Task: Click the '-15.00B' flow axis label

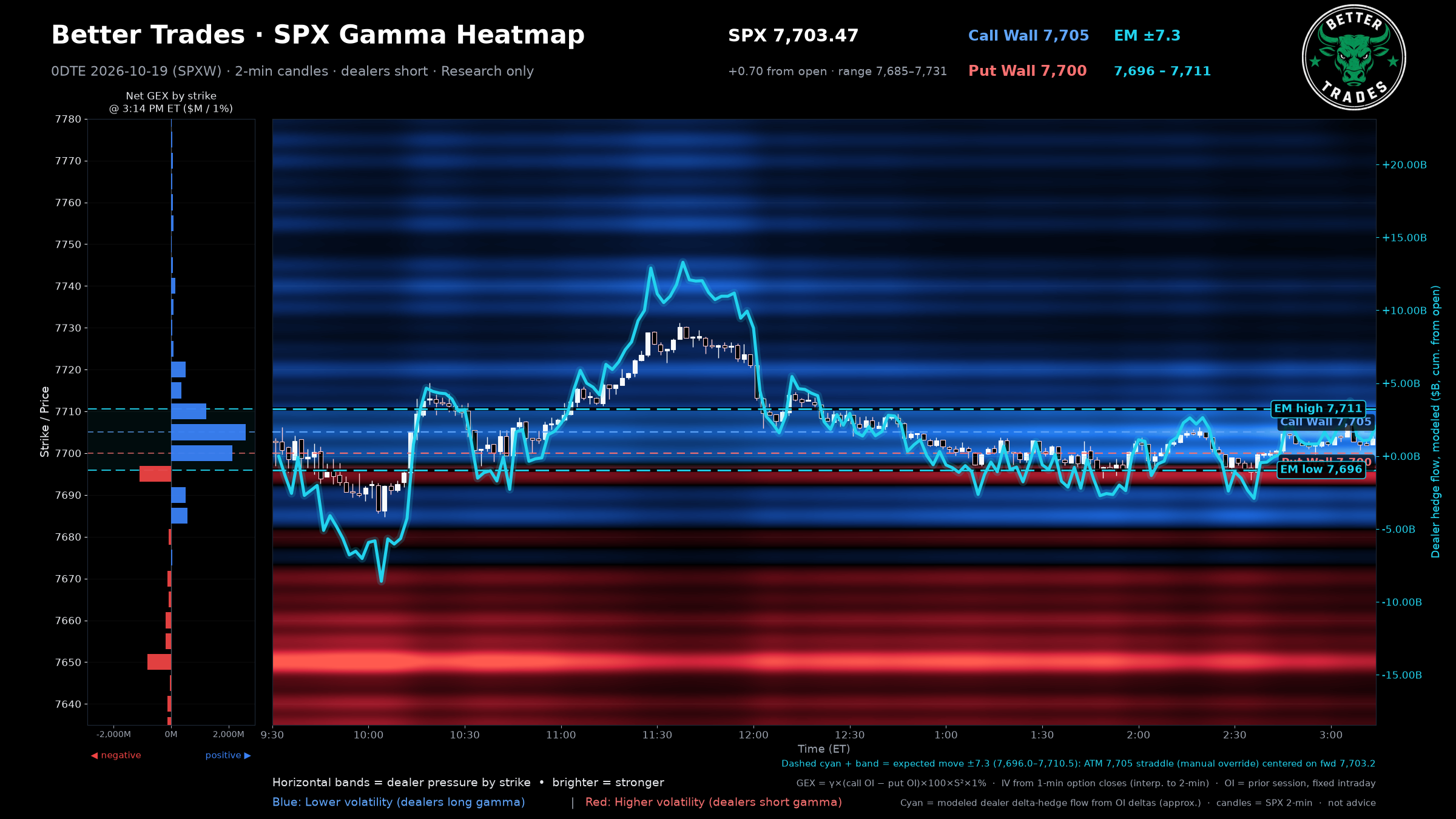Action: coord(1402,675)
